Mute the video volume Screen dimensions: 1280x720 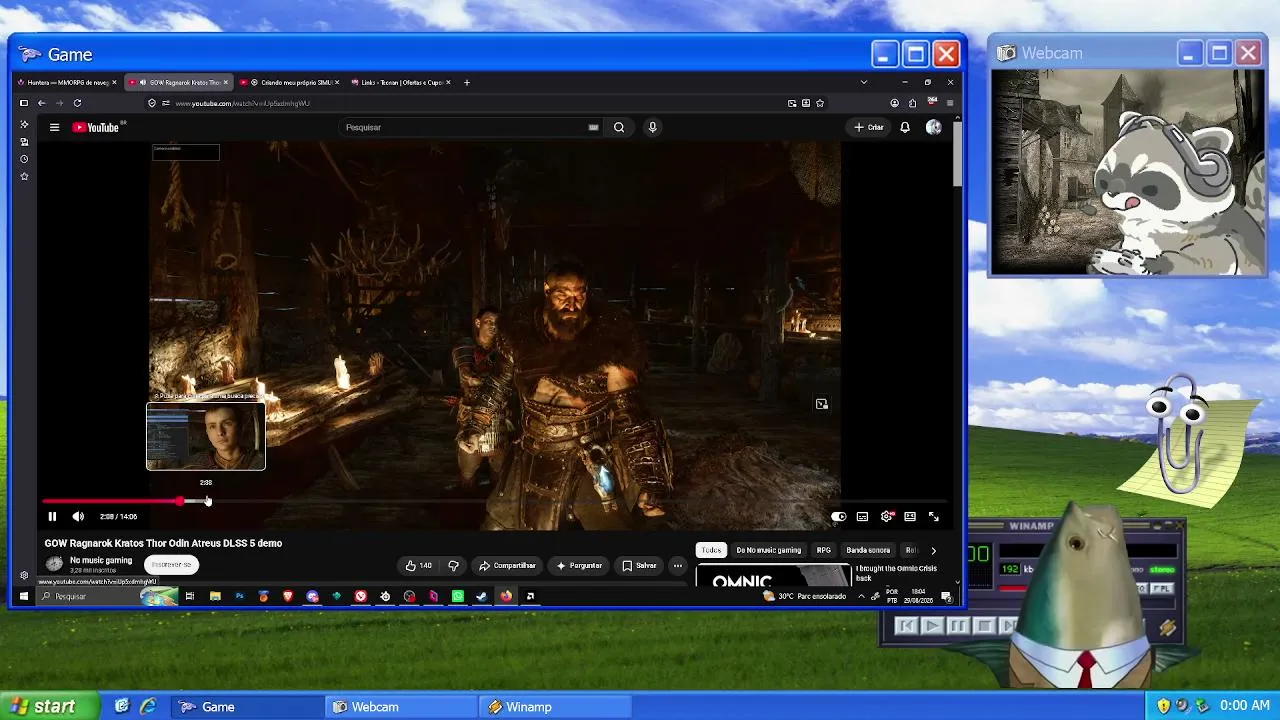coord(78,517)
